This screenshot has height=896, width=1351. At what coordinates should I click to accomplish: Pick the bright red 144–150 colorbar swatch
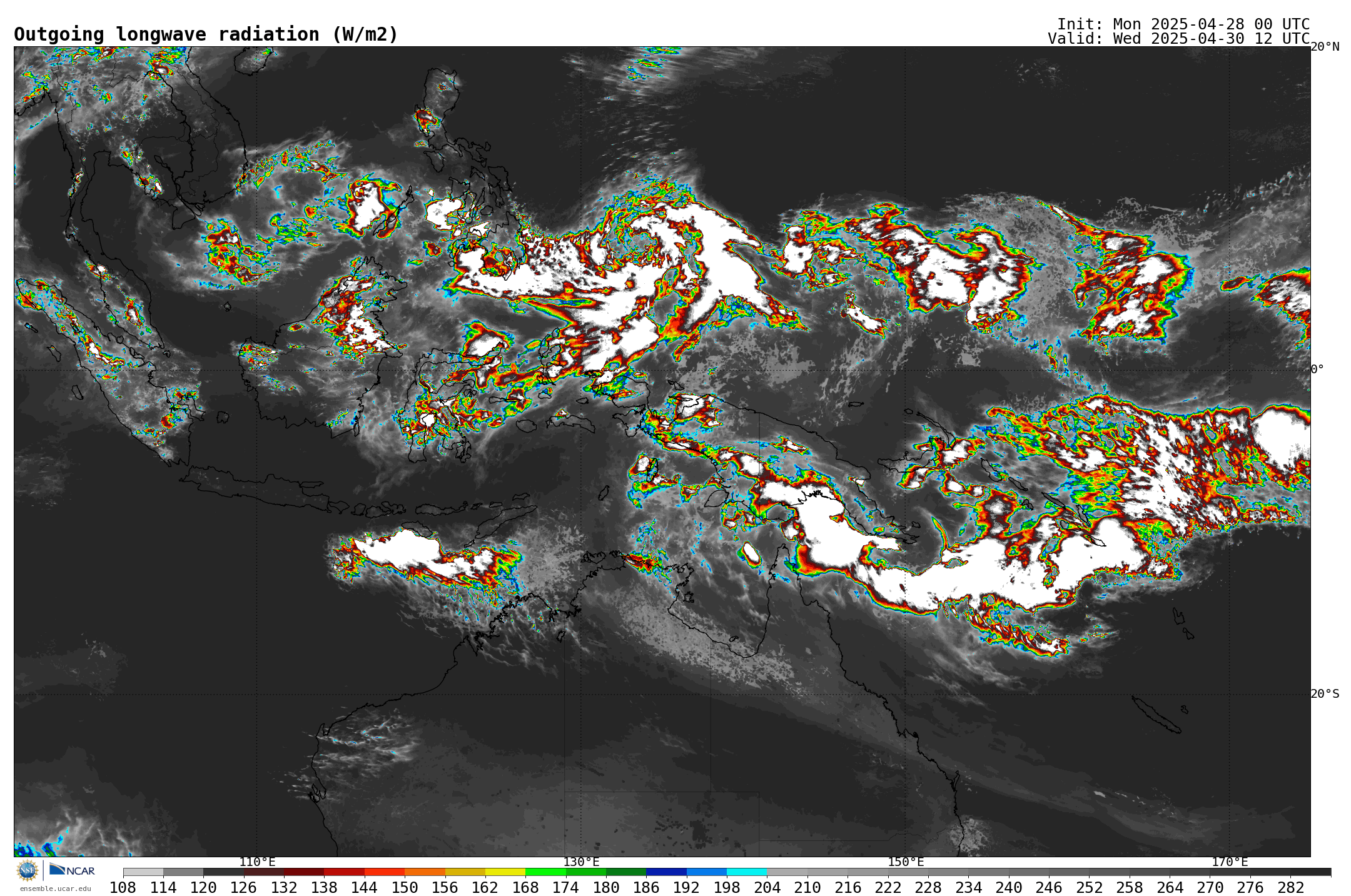click(385, 872)
